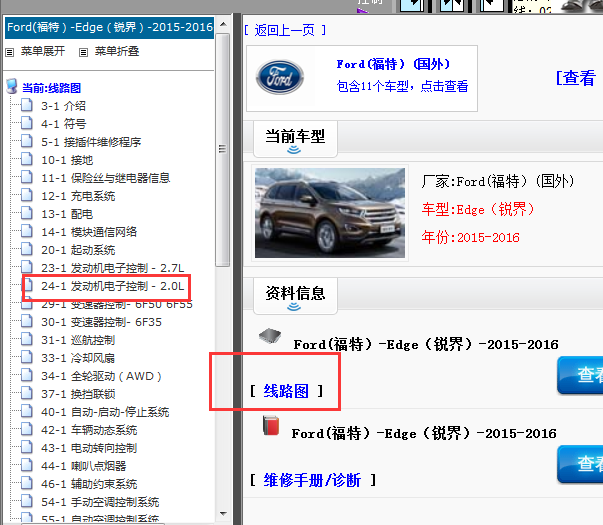
Task: Click page icon beside 33-1 冷却风扇
Action: click(27, 357)
